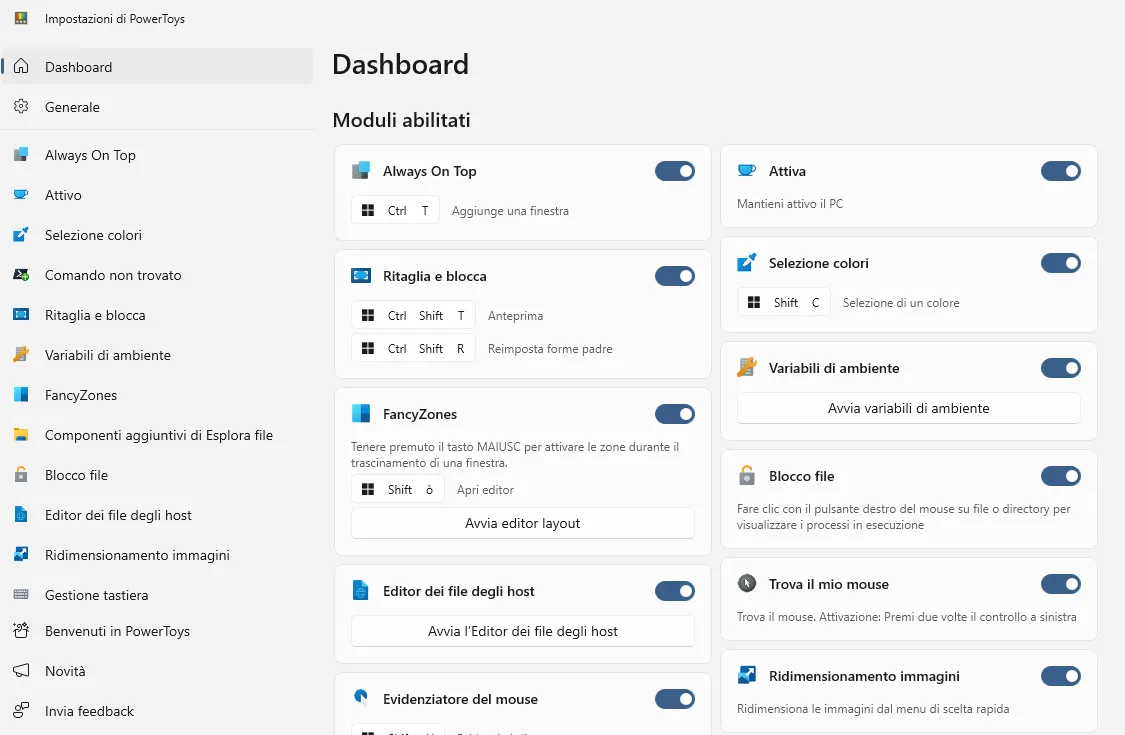
Task: Open the Dashboard page in sidebar
Action: point(158,67)
